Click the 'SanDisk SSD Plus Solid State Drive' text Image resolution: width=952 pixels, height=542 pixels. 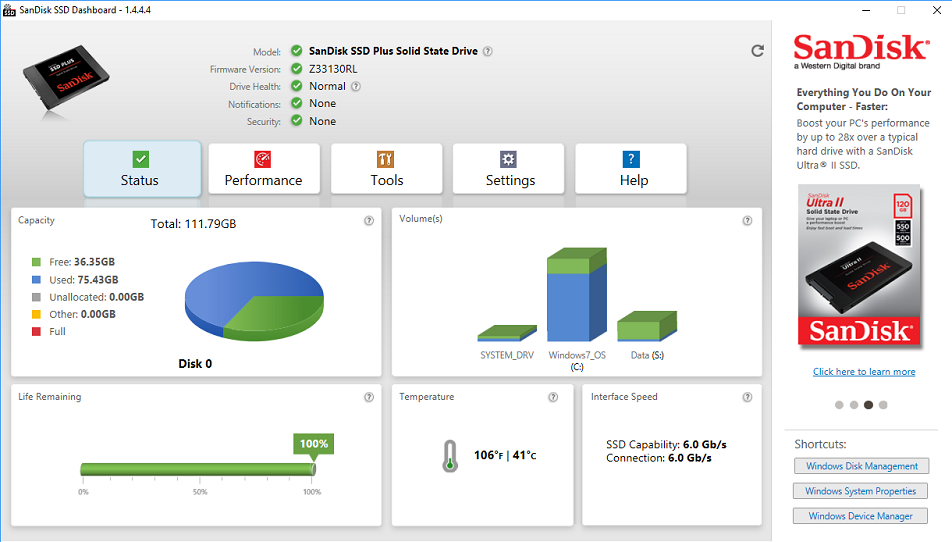[x=393, y=51]
